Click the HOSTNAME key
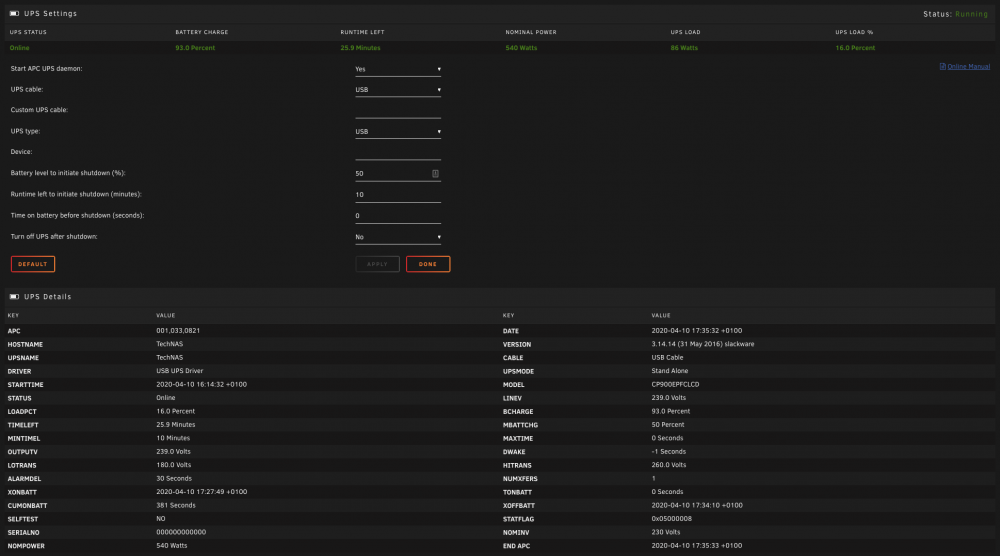1000x556 pixels. pos(25,344)
